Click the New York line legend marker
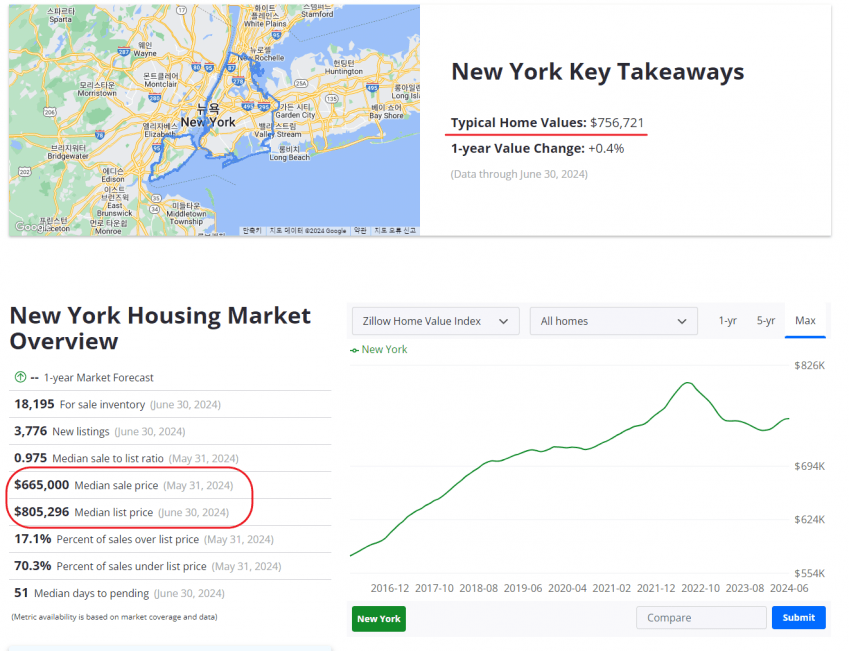The height and width of the screenshot is (651, 849). (354, 350)
